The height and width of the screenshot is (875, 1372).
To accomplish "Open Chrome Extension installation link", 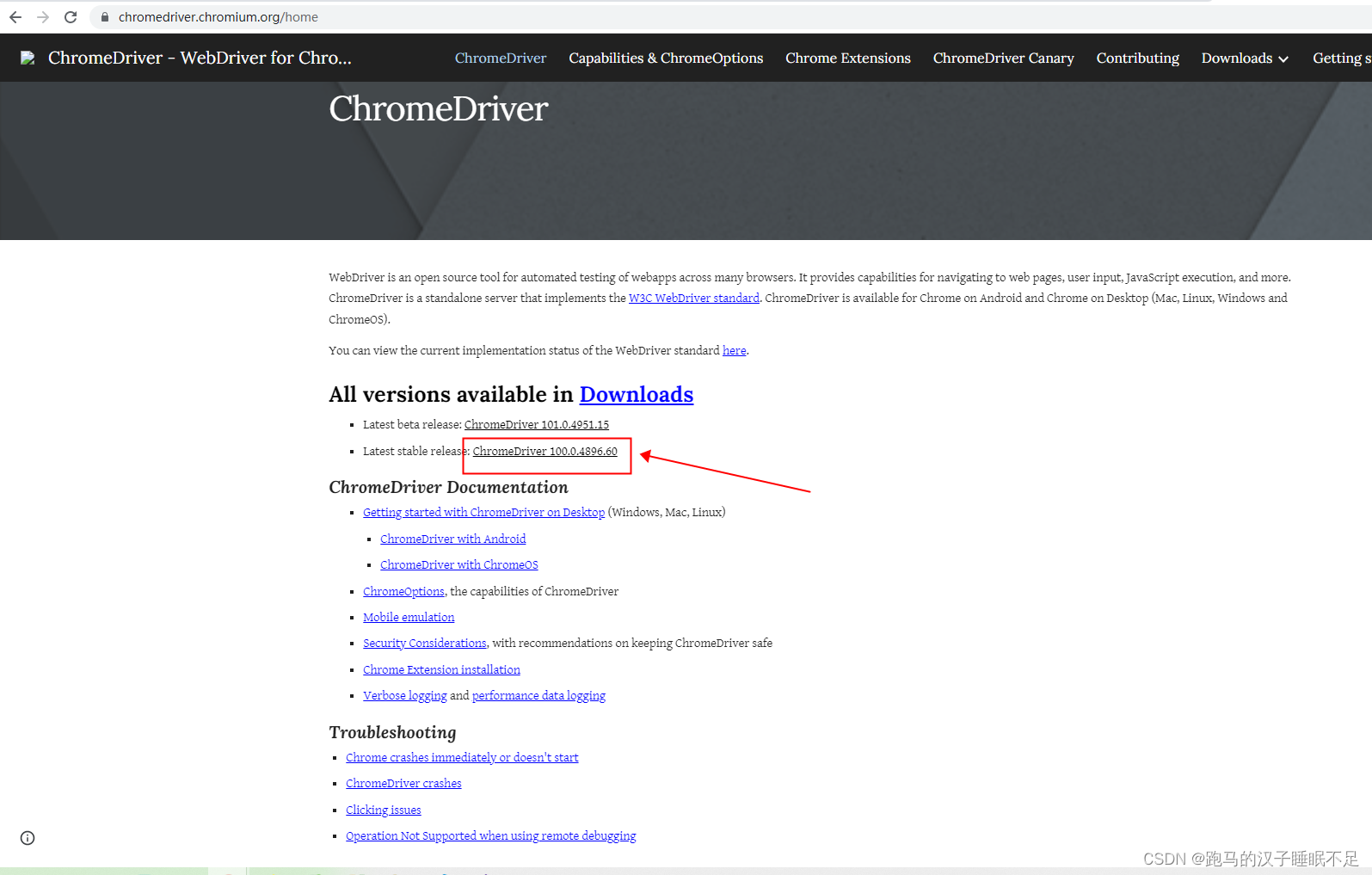I will 441,670.
